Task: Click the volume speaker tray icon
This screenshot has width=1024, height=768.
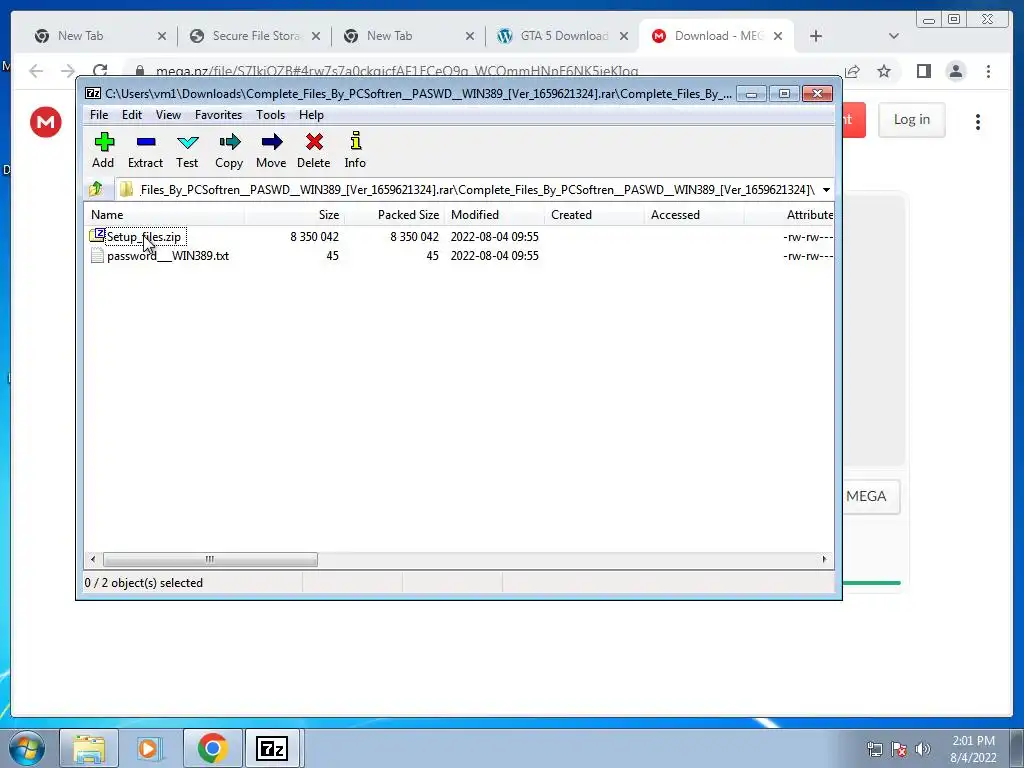Action: point(922,749)
